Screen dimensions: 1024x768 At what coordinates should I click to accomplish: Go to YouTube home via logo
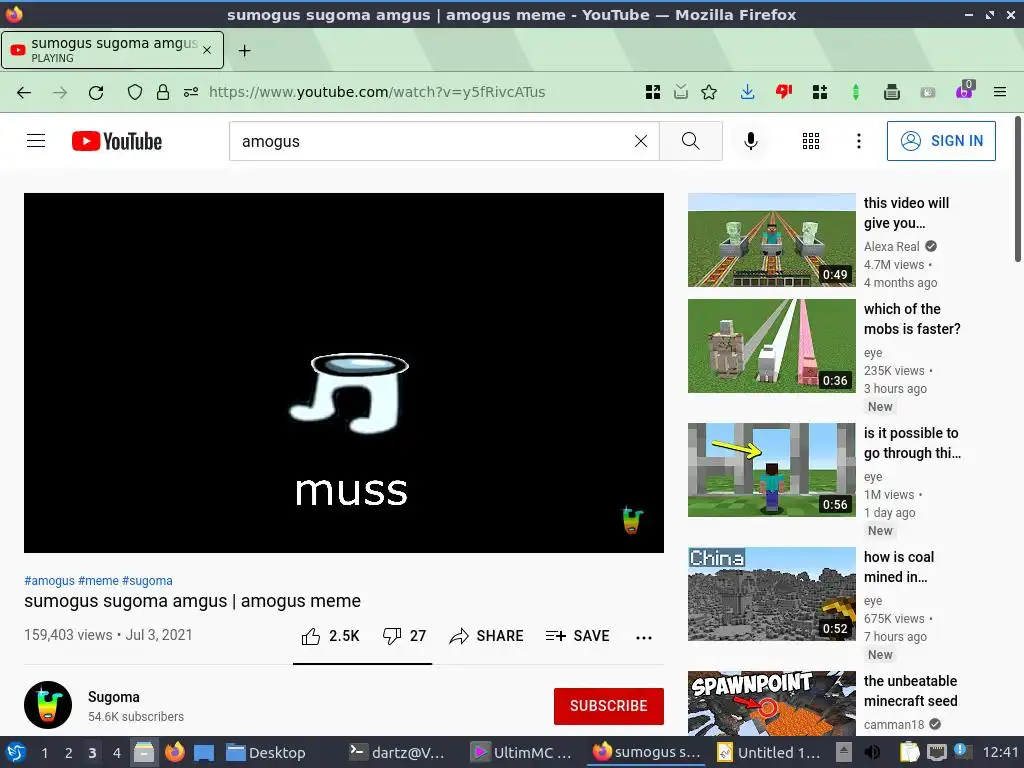(x=117, y=141)
